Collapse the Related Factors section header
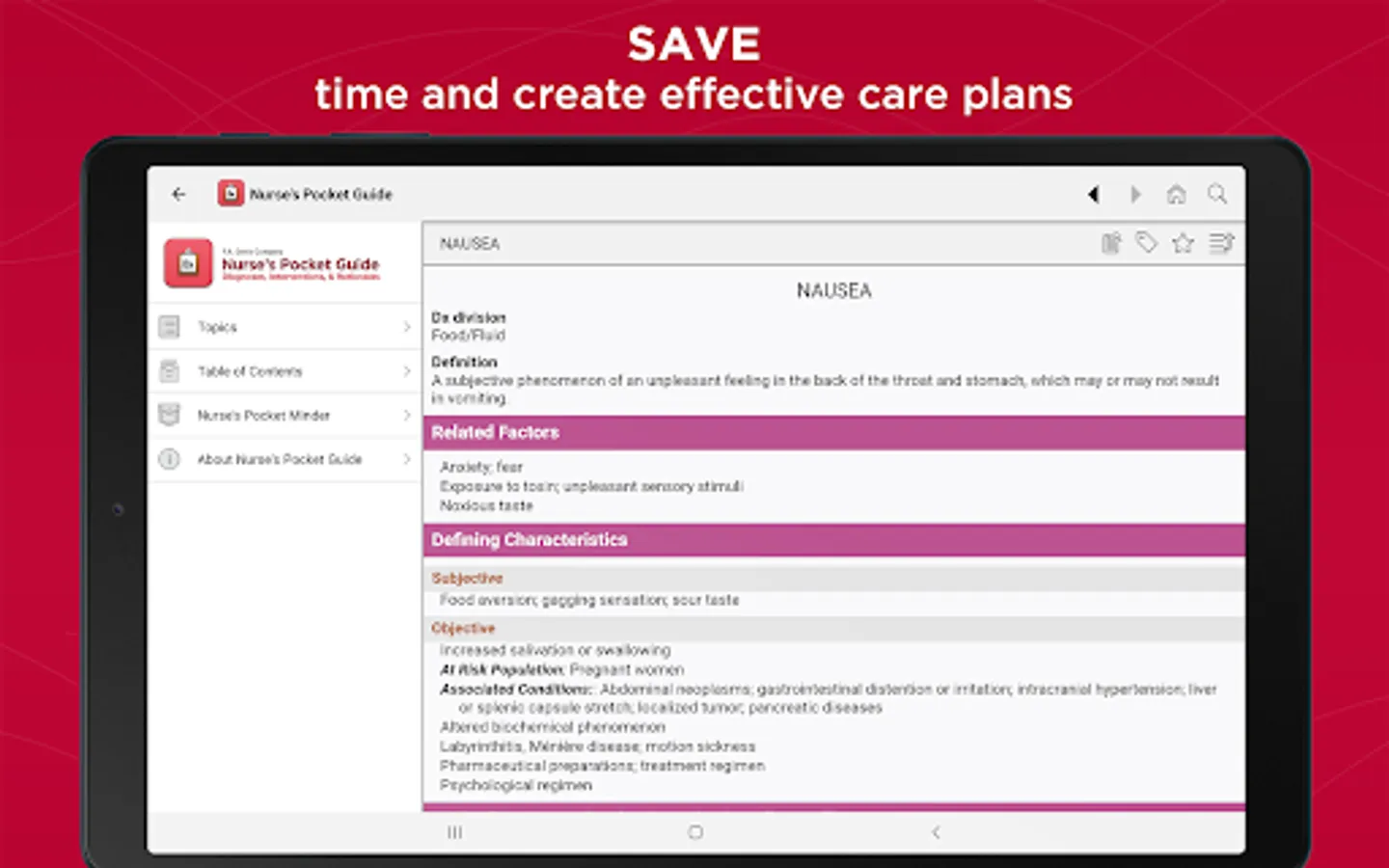Screen dimensions: 1389x868 [x=834, y=432]
